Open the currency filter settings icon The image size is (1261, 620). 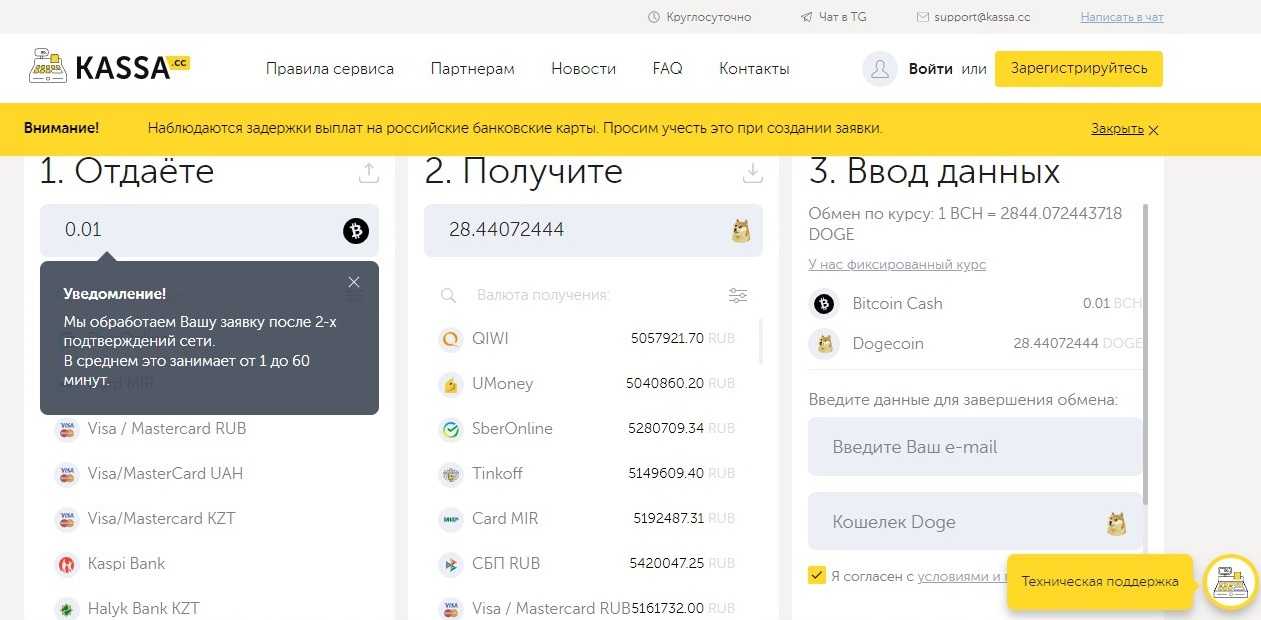[738, 295]
